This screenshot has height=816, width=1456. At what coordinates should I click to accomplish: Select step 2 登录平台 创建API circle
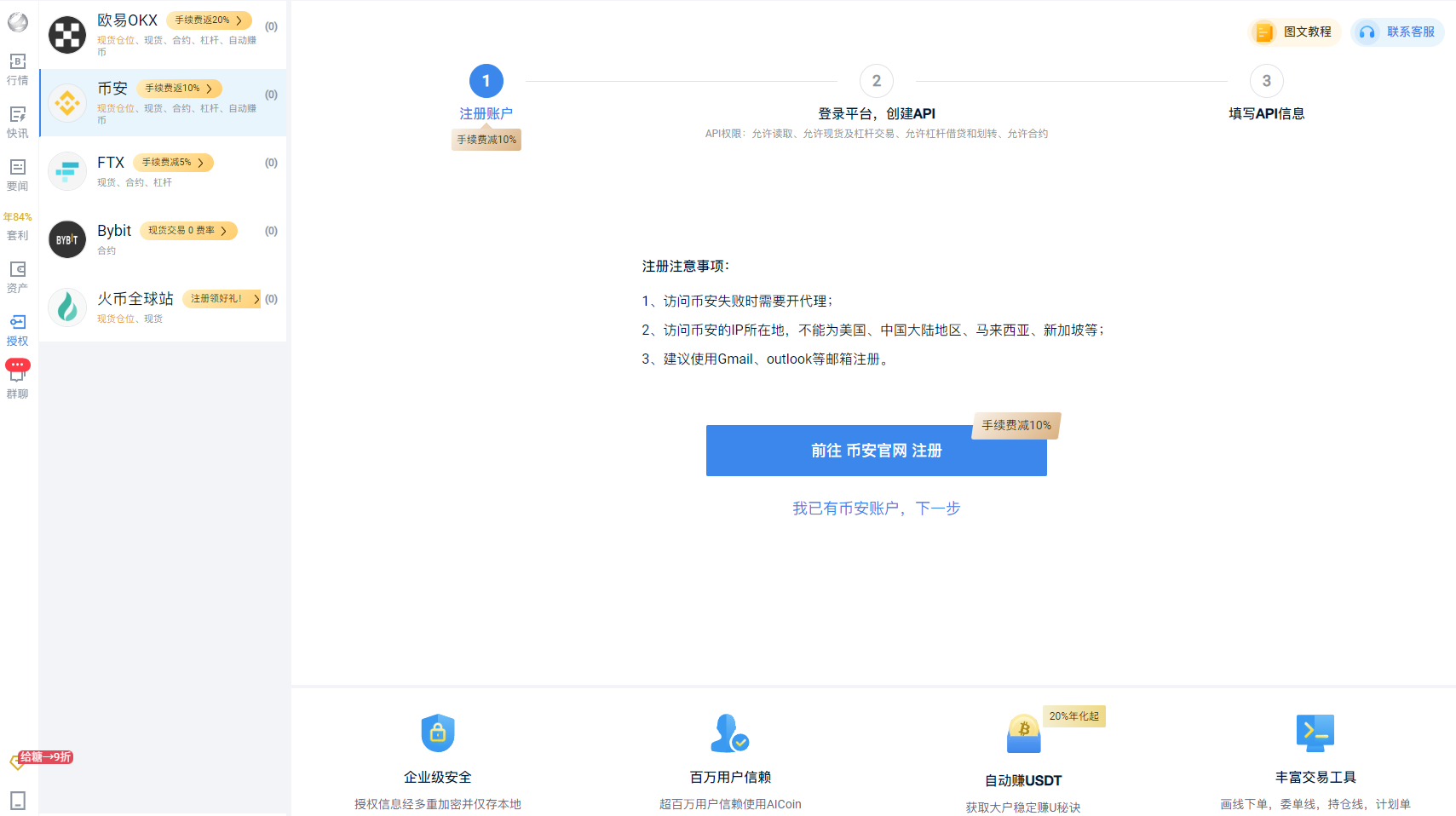click(x=877, y=81)
